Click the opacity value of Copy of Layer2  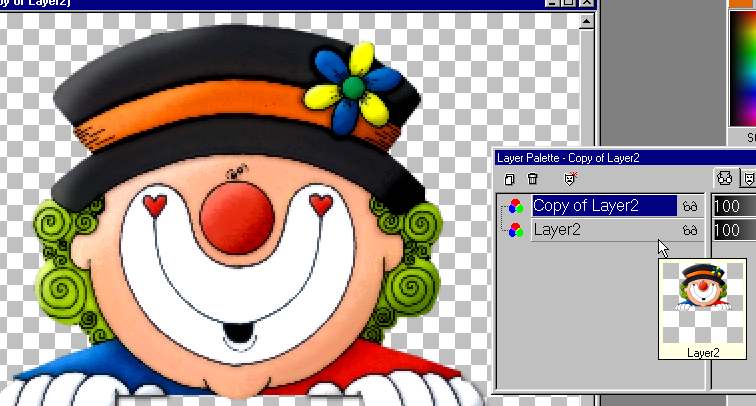click(734, 206)
